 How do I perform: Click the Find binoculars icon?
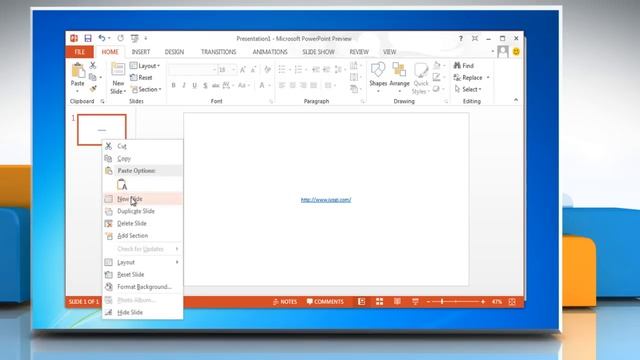[x=457, y=66]
